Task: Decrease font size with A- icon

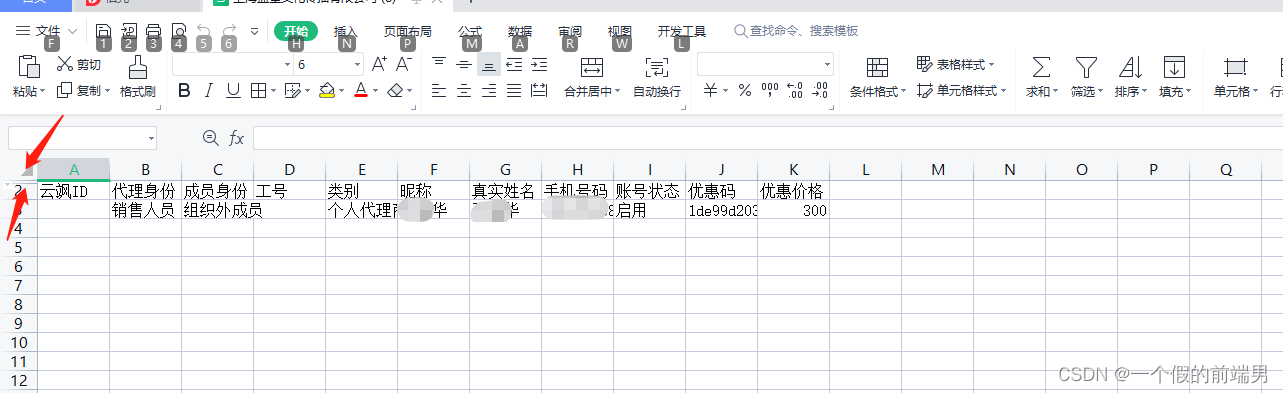Action: 404,64
